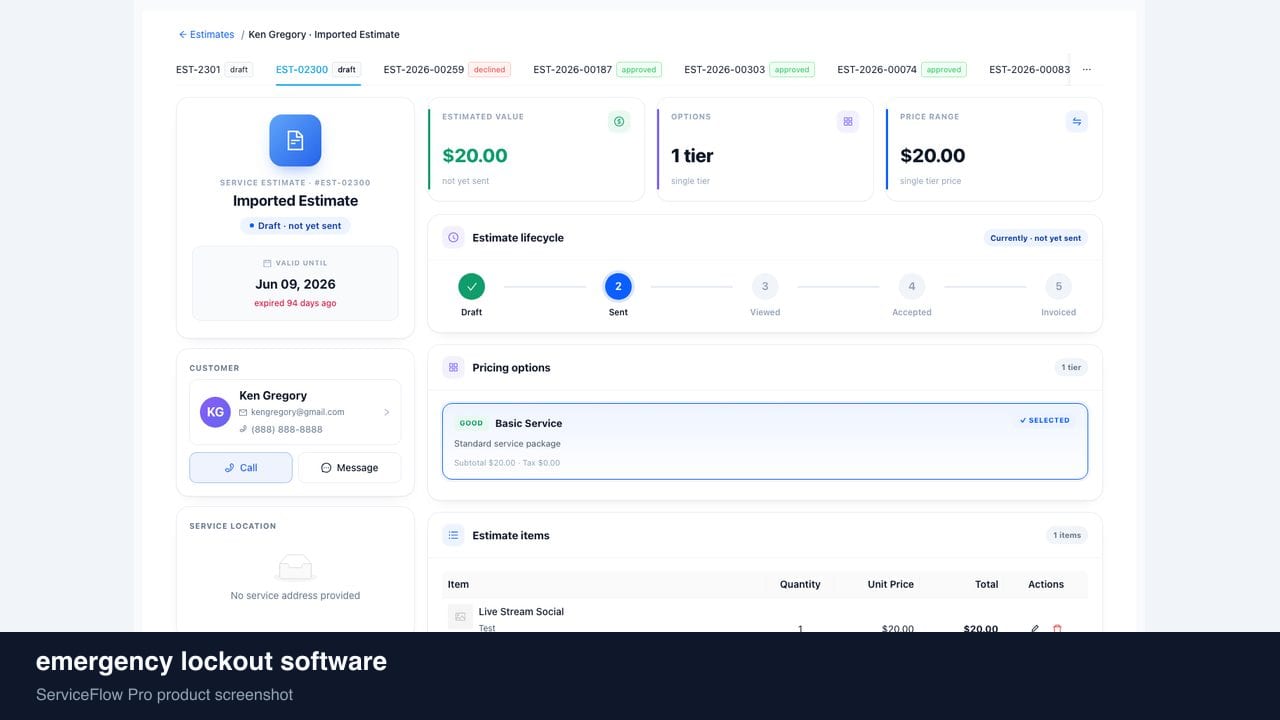Select the Draft lifecycle step checkmark
Screen dimensions: 1280x720
coord(471,287)
